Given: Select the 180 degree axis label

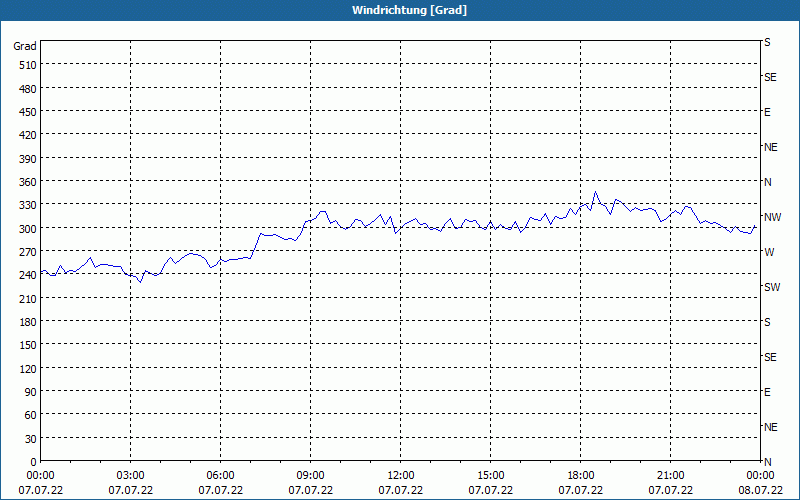Looking at the screenshot, I should (28, 322).
